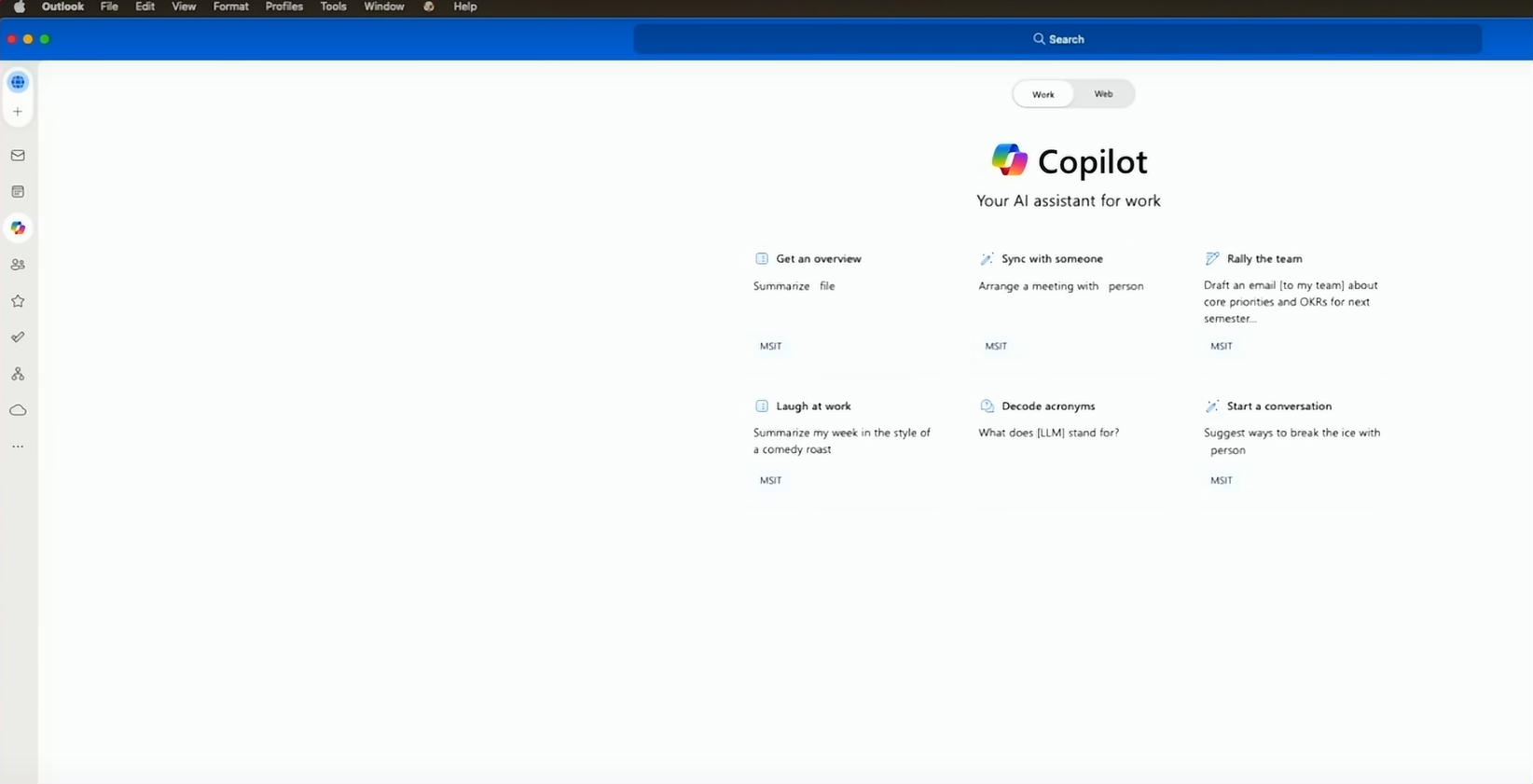Viewport: 1533px width, 784px height.
Task: Click the MSIT tag under Get an overview
Action: [770, 346]
